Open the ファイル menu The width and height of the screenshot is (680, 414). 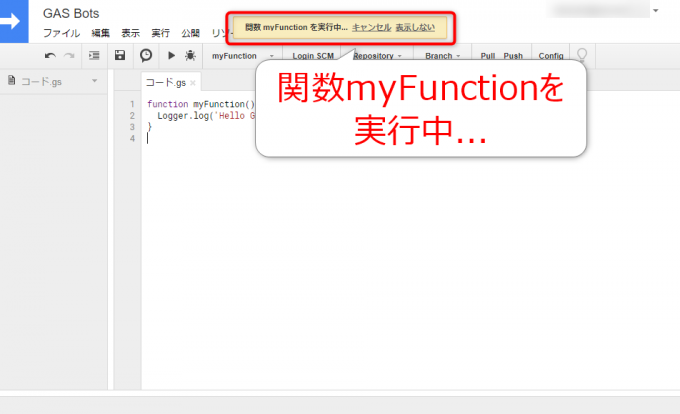(x=61, y=33)
